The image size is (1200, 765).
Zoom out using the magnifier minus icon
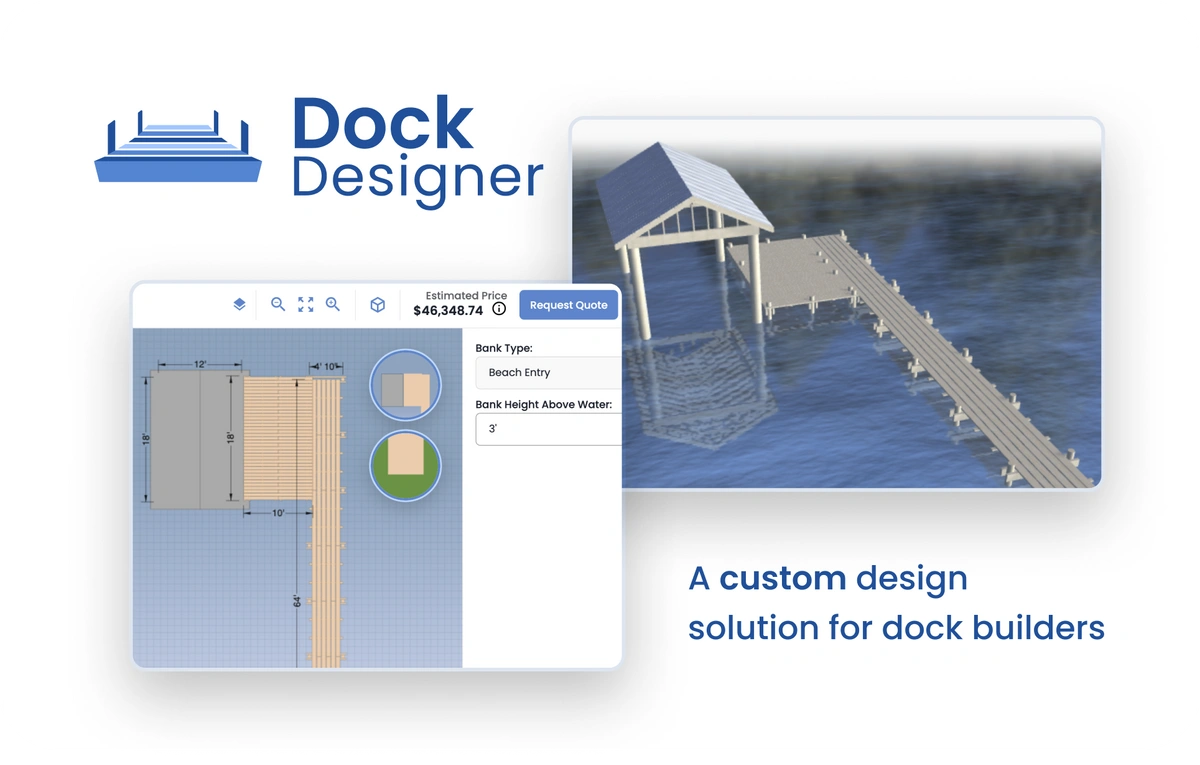tap(278, 304)
